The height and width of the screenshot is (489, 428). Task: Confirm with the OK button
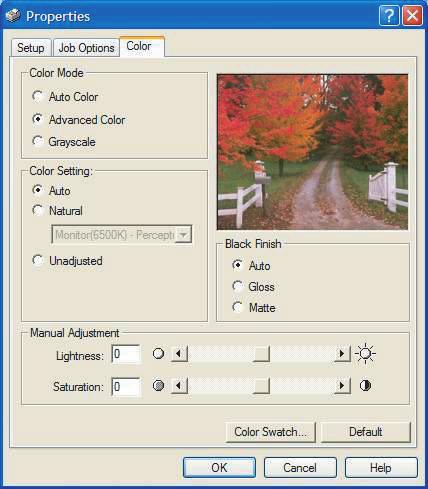(219, 467)
